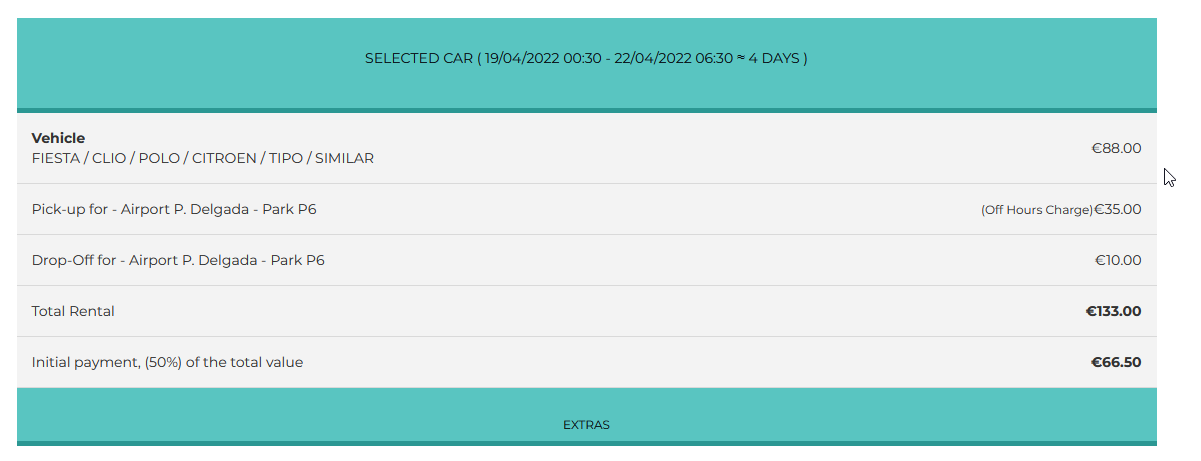Click the Off Hours Charge note
This screenshot has height=461, width=1201.
1037,210
